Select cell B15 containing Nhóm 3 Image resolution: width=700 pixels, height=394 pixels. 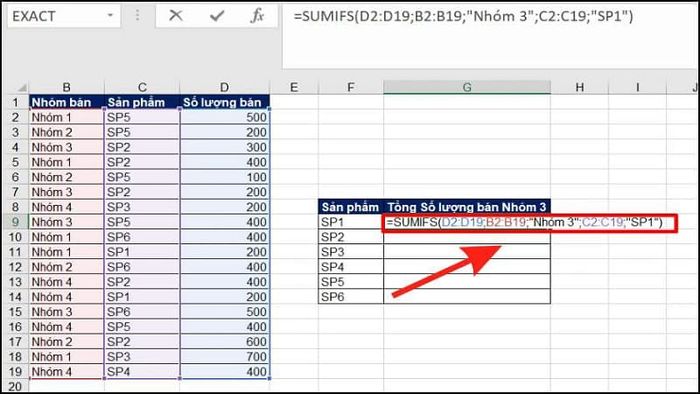point(66,312)
